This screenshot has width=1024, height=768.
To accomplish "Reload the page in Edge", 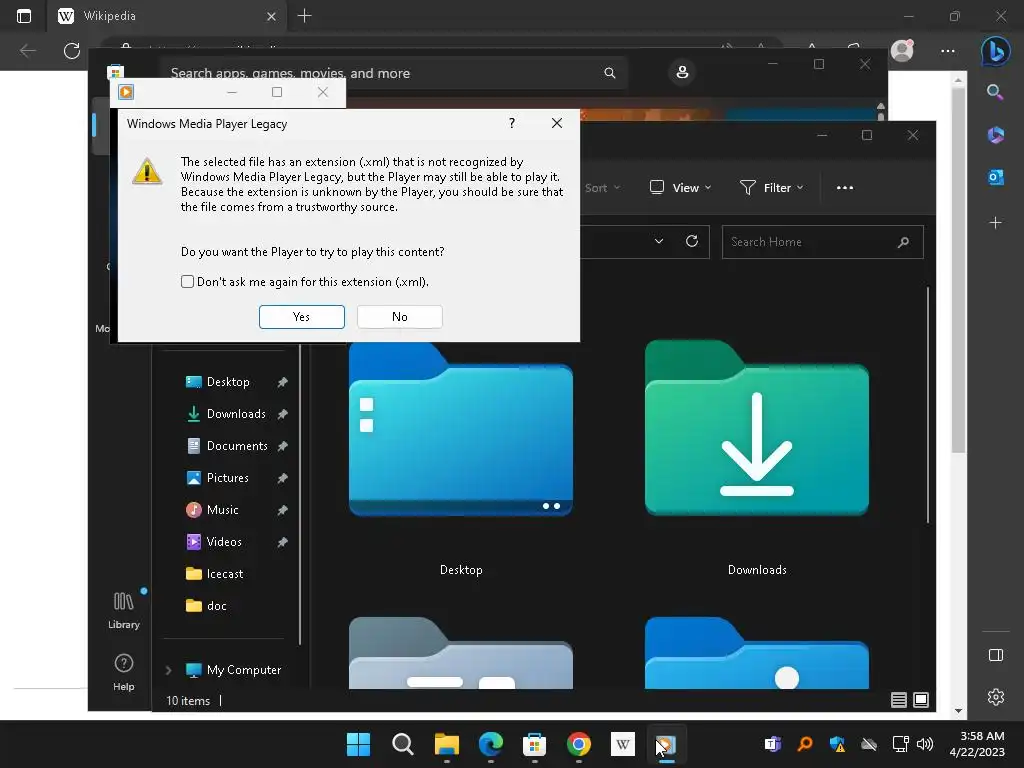I will [x=72, y=51].
